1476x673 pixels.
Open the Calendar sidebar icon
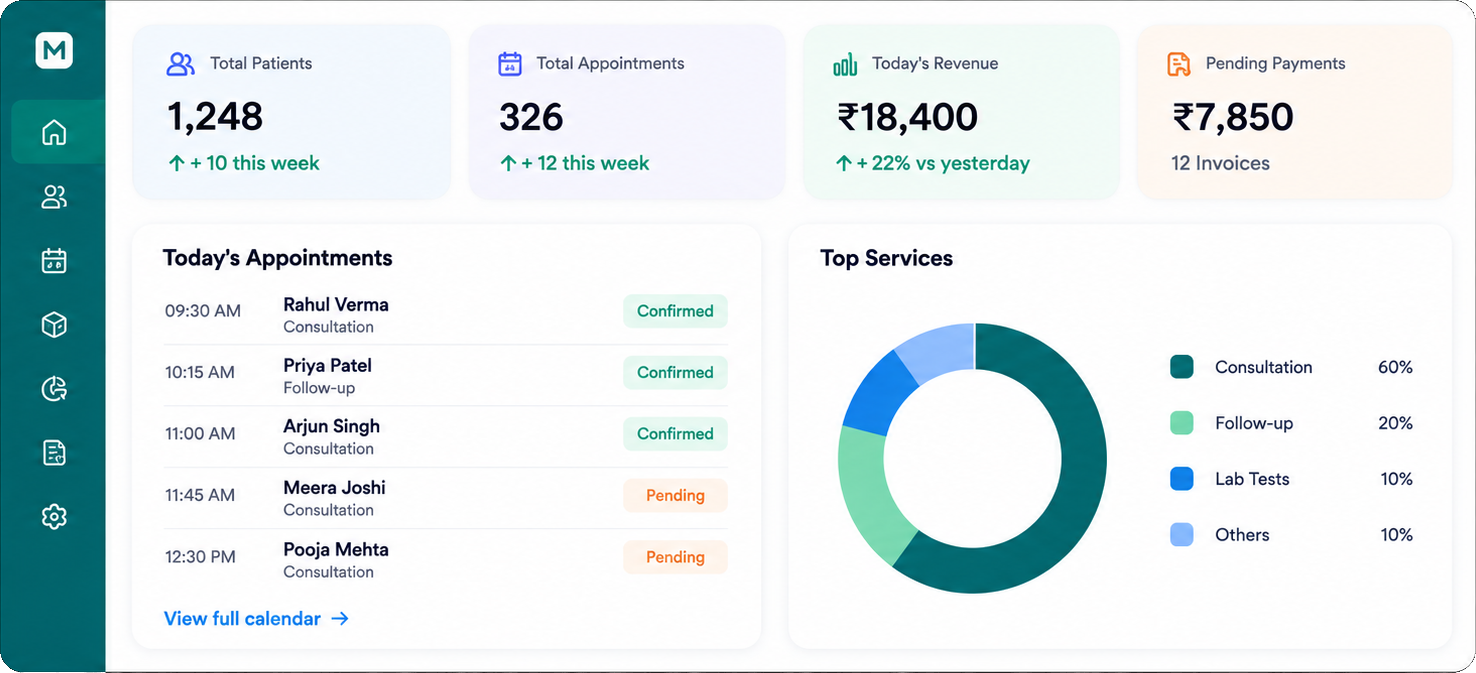[x=54, y=261]
